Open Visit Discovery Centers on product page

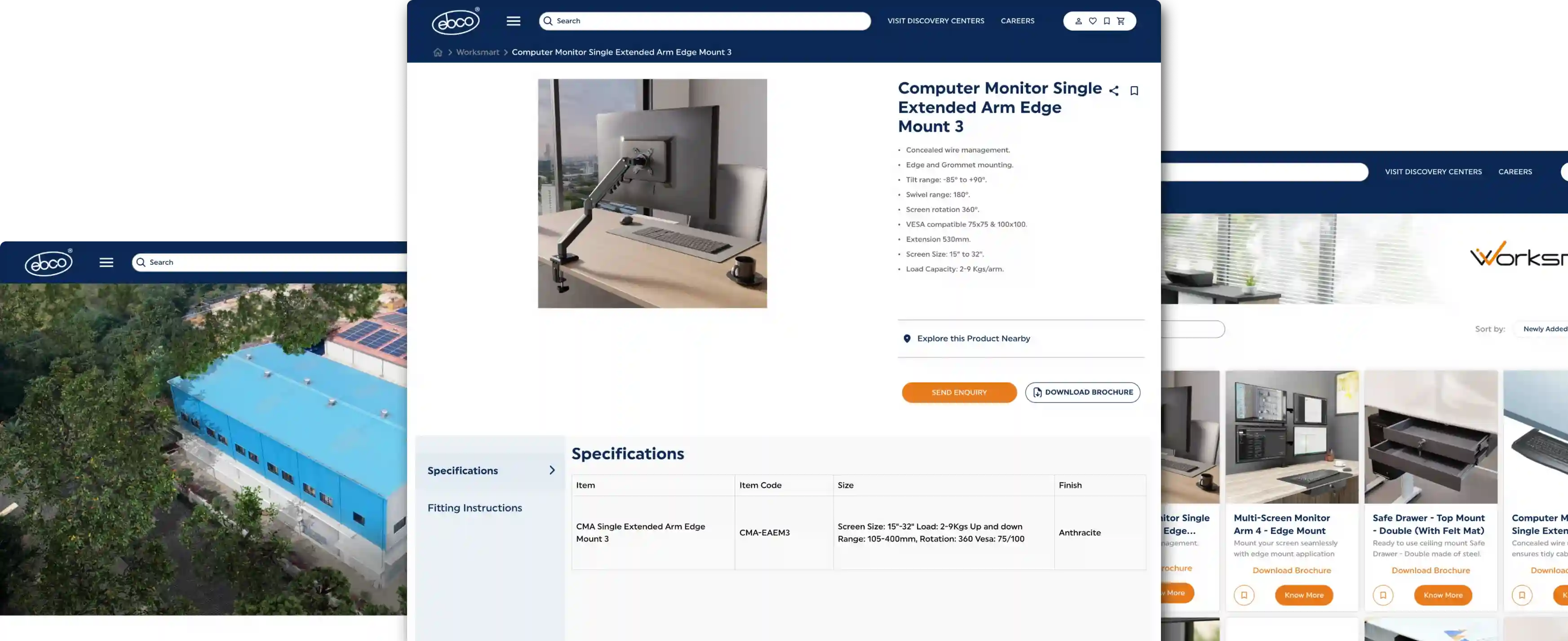coord(935,21)
